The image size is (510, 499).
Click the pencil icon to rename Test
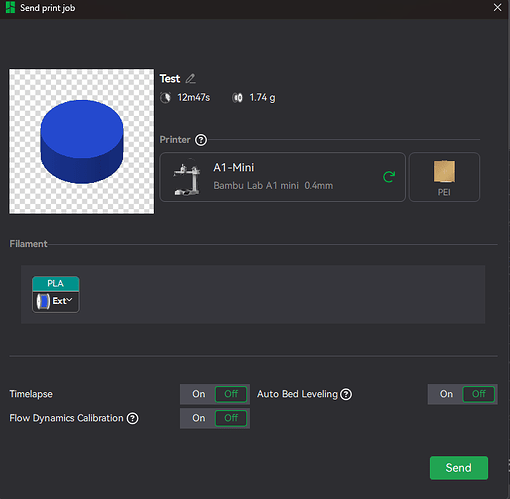click(190, 79)
